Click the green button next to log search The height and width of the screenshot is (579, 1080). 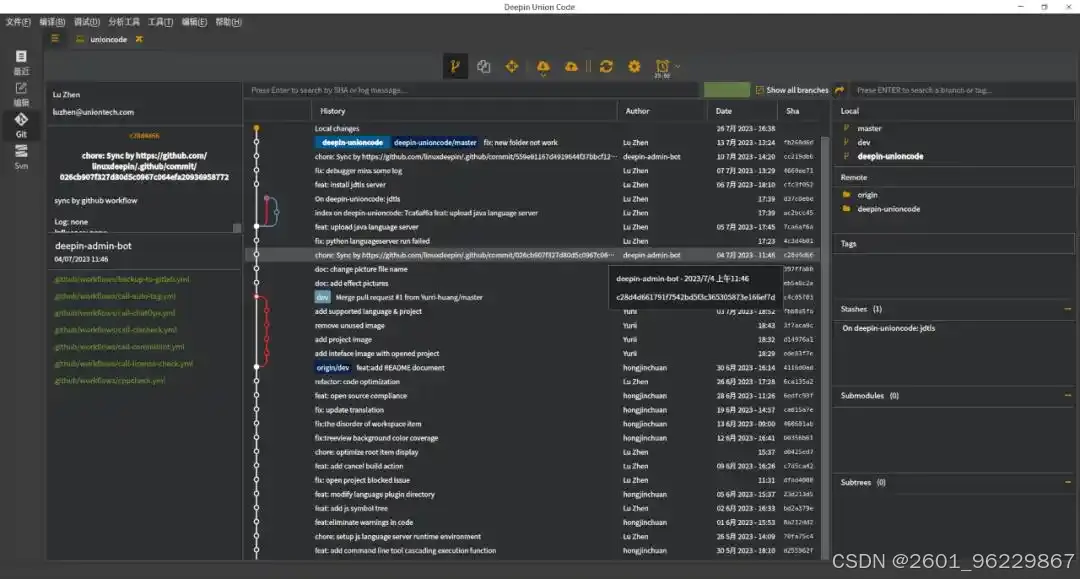(726, 90)
